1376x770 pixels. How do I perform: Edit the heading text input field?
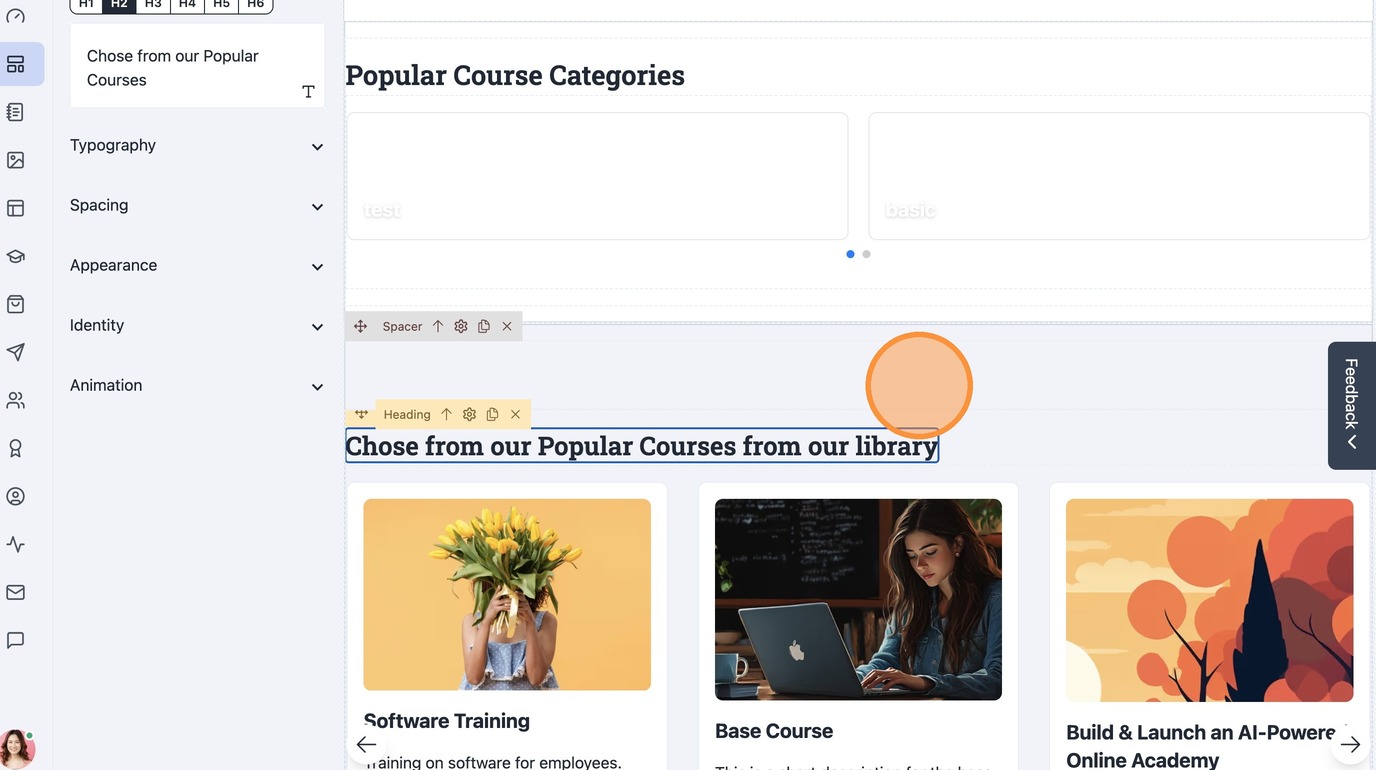[197, 66]
